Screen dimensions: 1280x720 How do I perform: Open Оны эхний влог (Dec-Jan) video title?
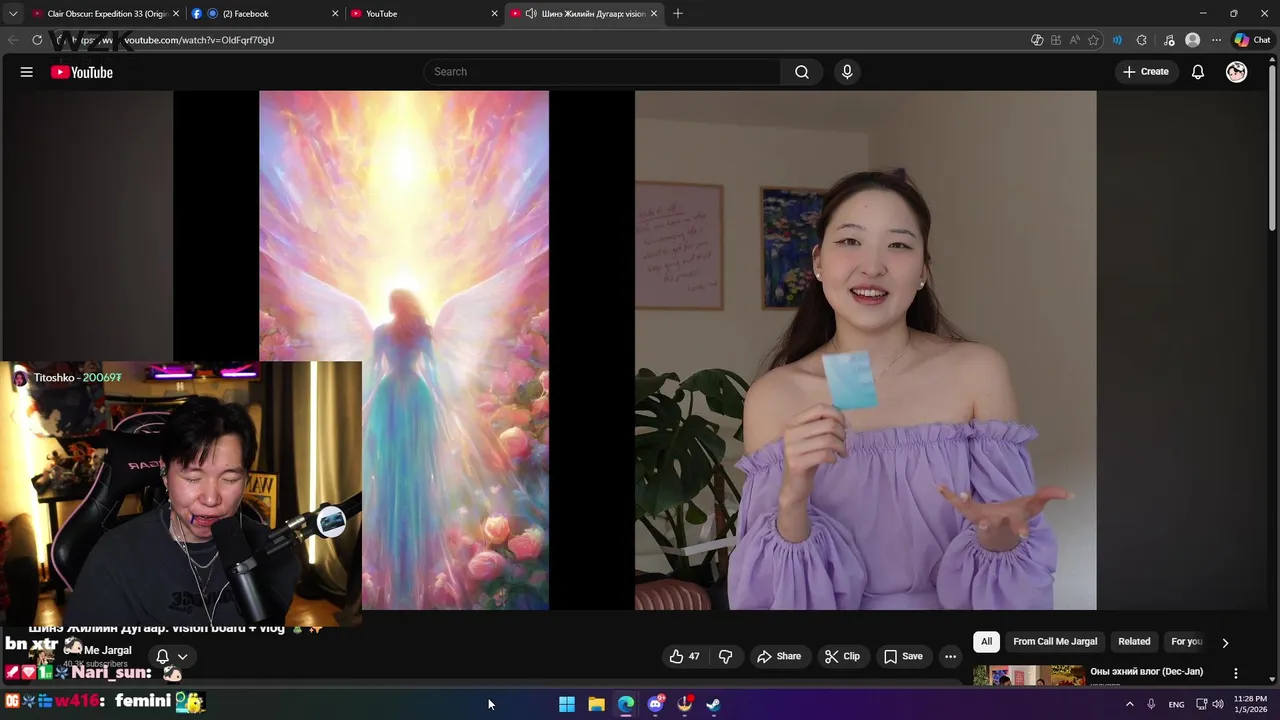(1146, 671)
